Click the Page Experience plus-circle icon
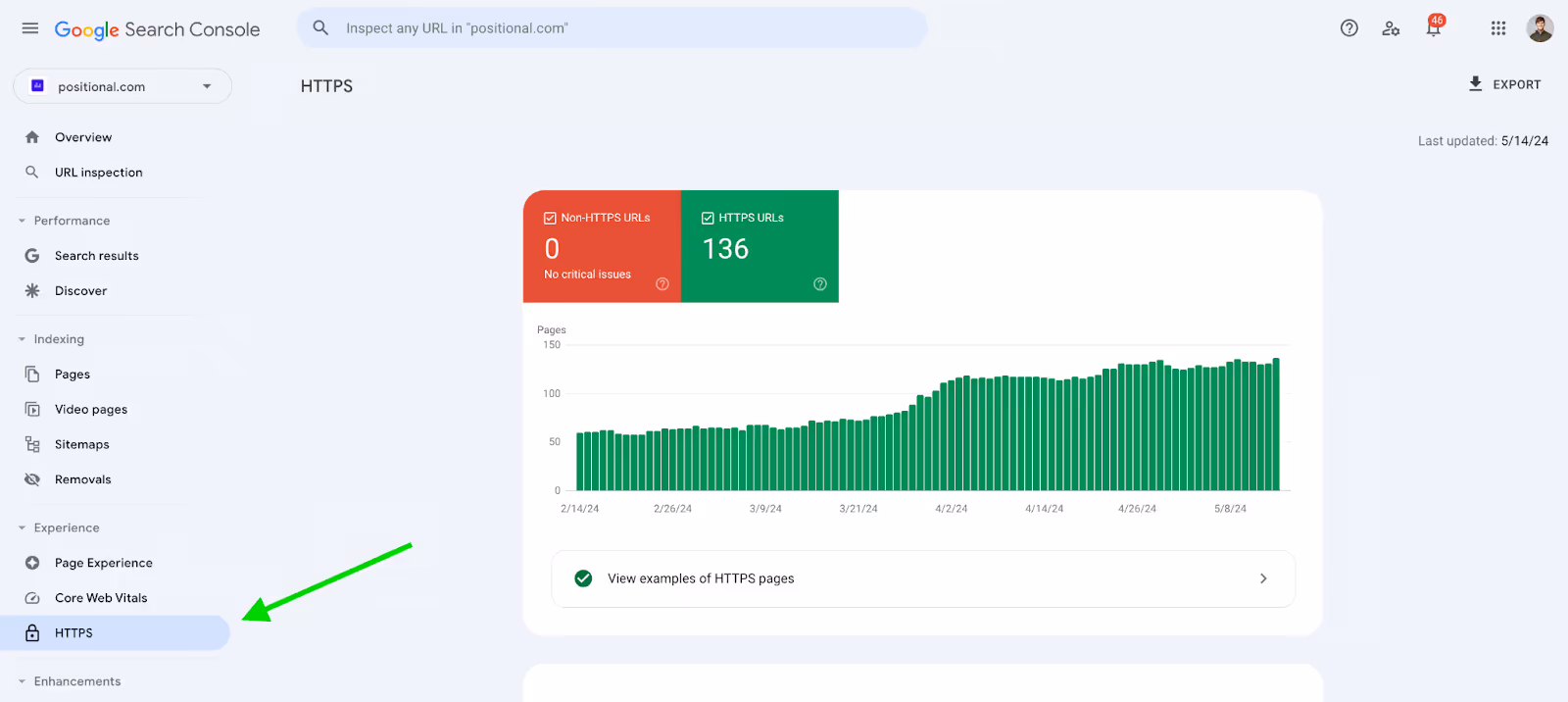 32,563
